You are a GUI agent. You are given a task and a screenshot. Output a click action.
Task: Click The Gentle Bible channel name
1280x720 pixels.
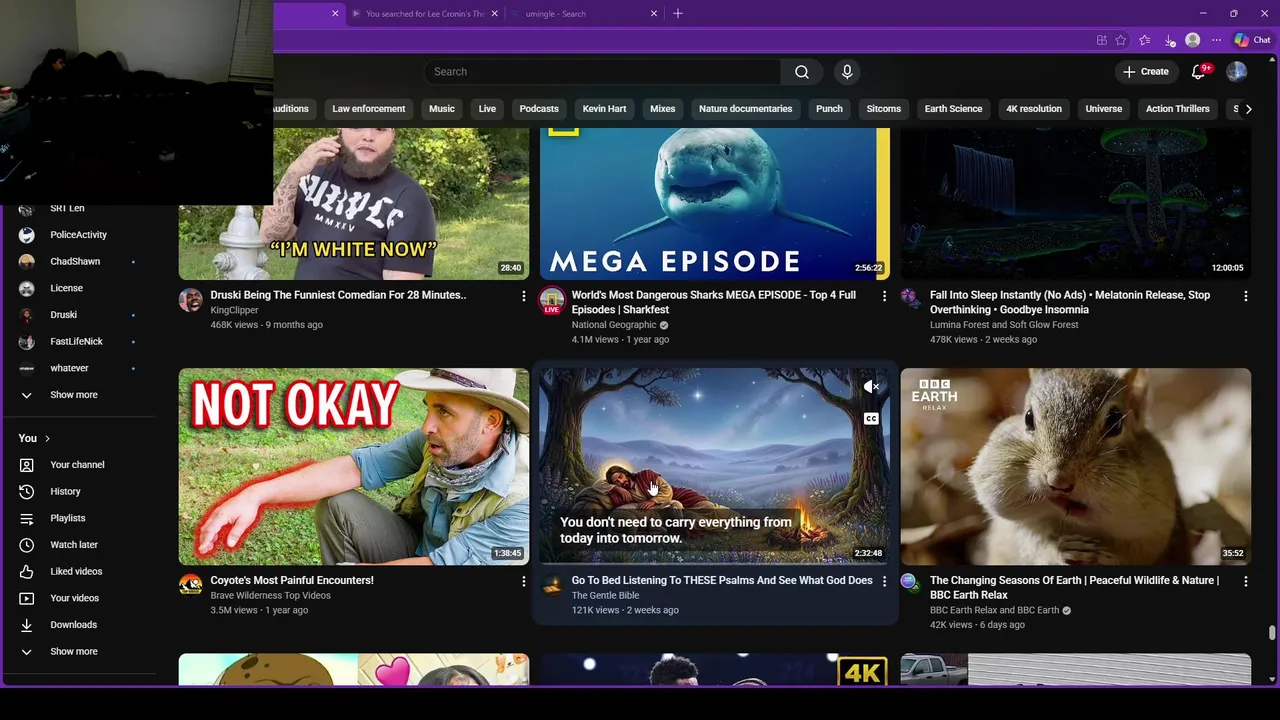click(605, 595)
